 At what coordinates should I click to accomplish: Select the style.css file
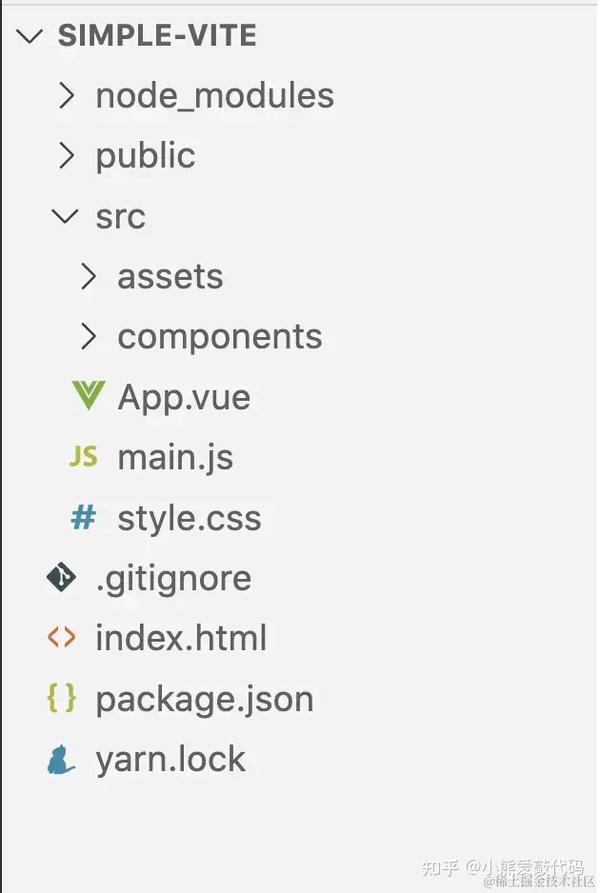pyautogui.click(x=189, y=518)
